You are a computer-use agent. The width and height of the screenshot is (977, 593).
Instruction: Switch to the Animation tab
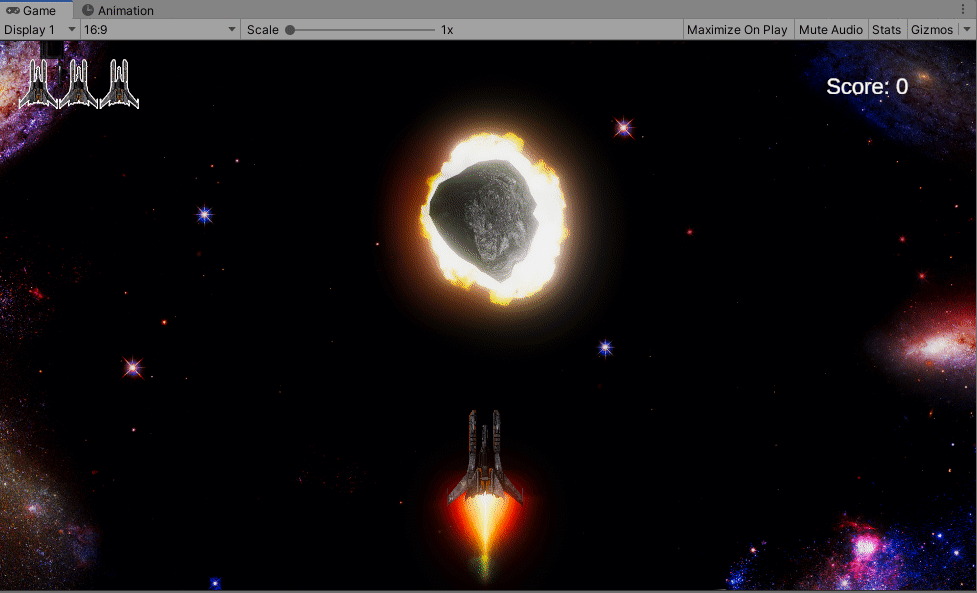pos(118,10)
